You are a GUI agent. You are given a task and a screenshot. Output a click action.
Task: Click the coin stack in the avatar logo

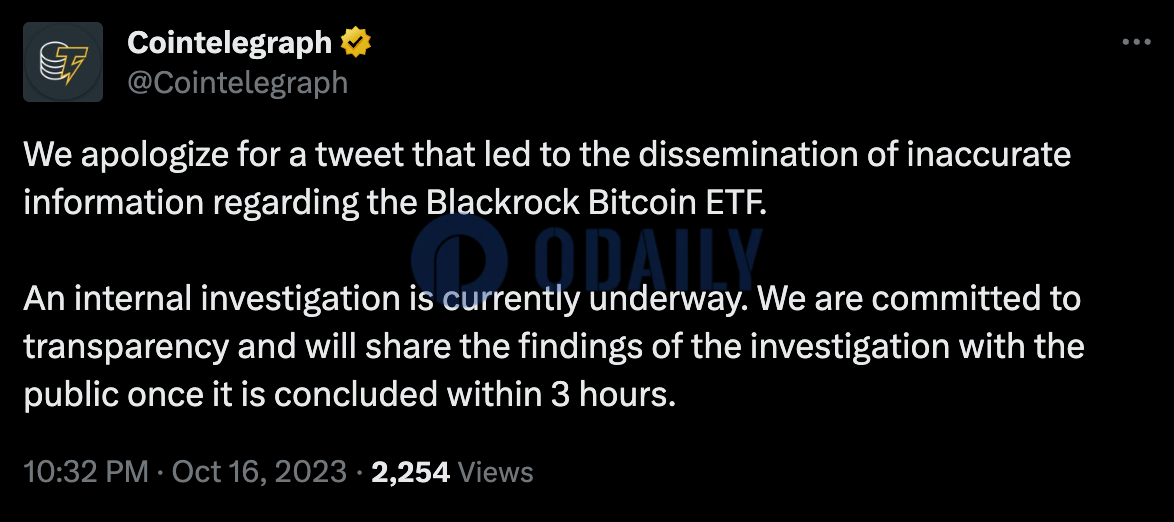[51, 64]
